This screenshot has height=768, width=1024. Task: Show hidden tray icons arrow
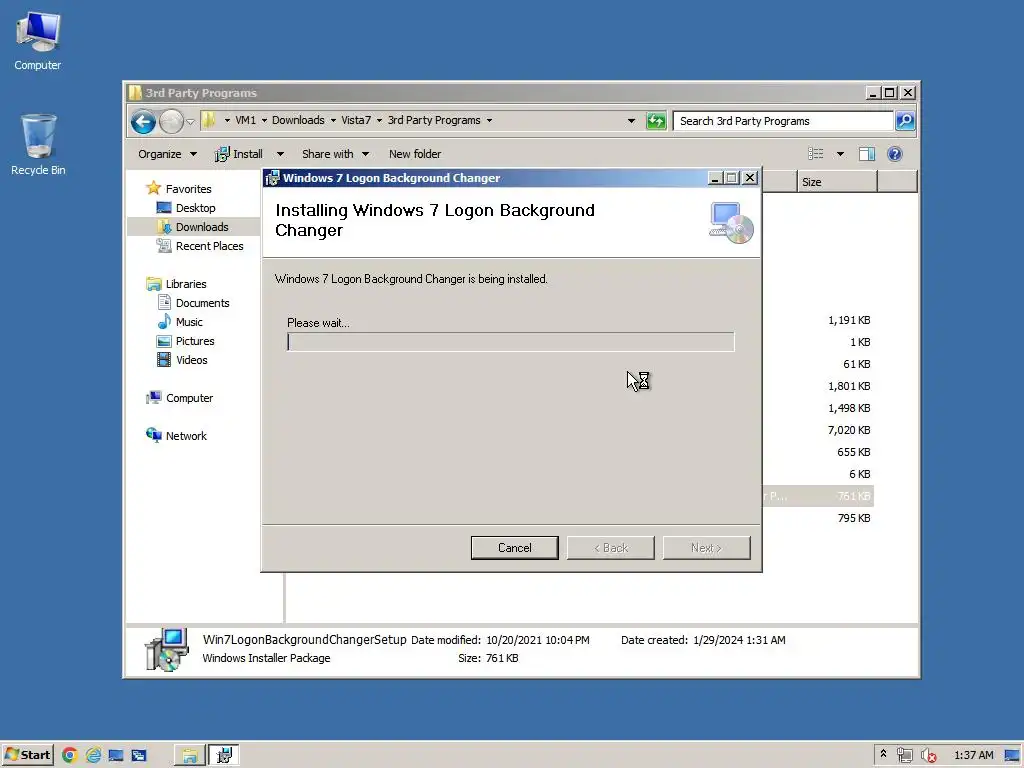pos(883,754)
